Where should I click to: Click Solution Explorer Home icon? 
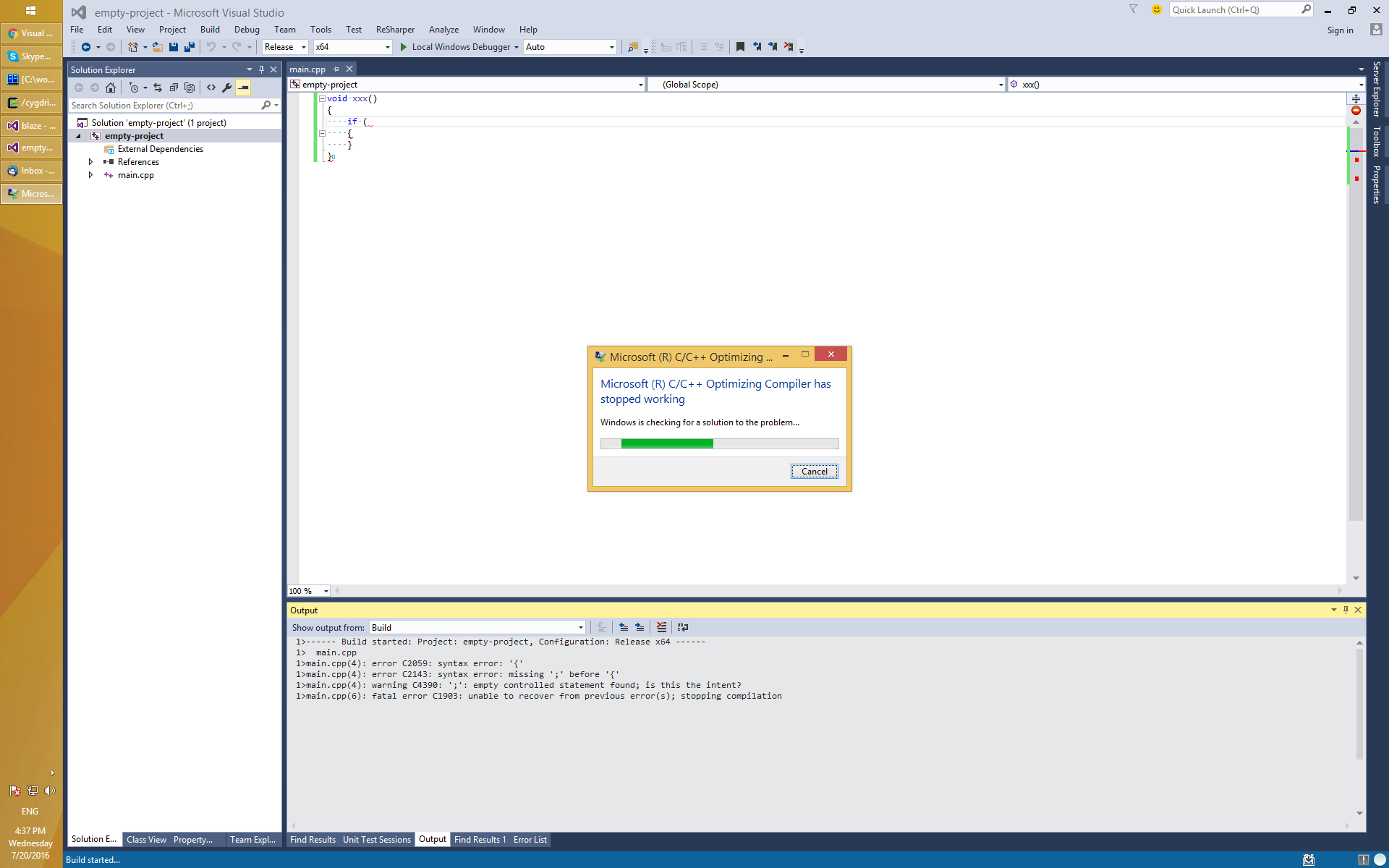click(111, 88)
